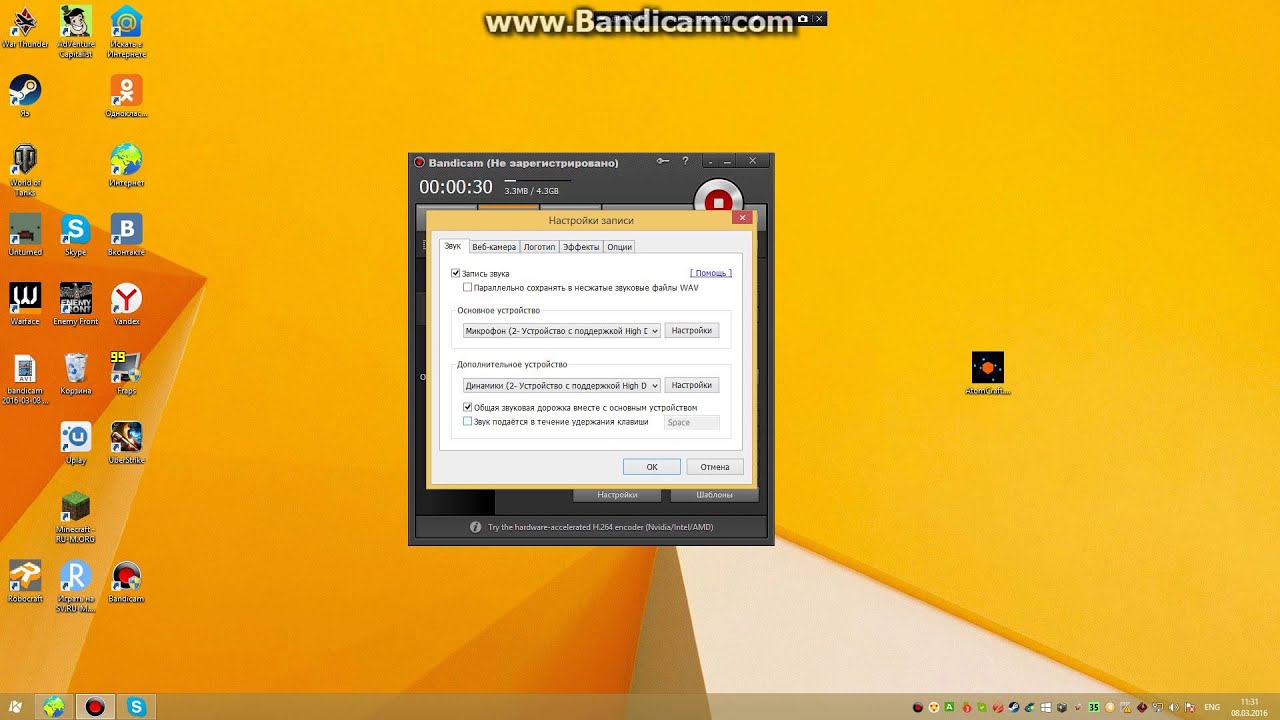Launch the Warface shortcut
The width and height of the screenshot is (1280, 720).
tap(25, 304)
